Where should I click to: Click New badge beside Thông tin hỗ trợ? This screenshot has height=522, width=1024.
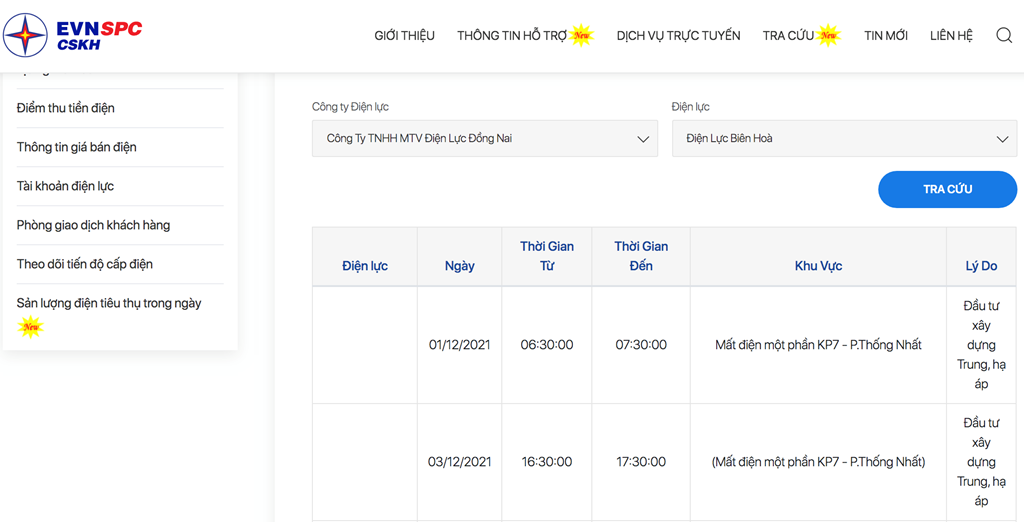[581, 35]
